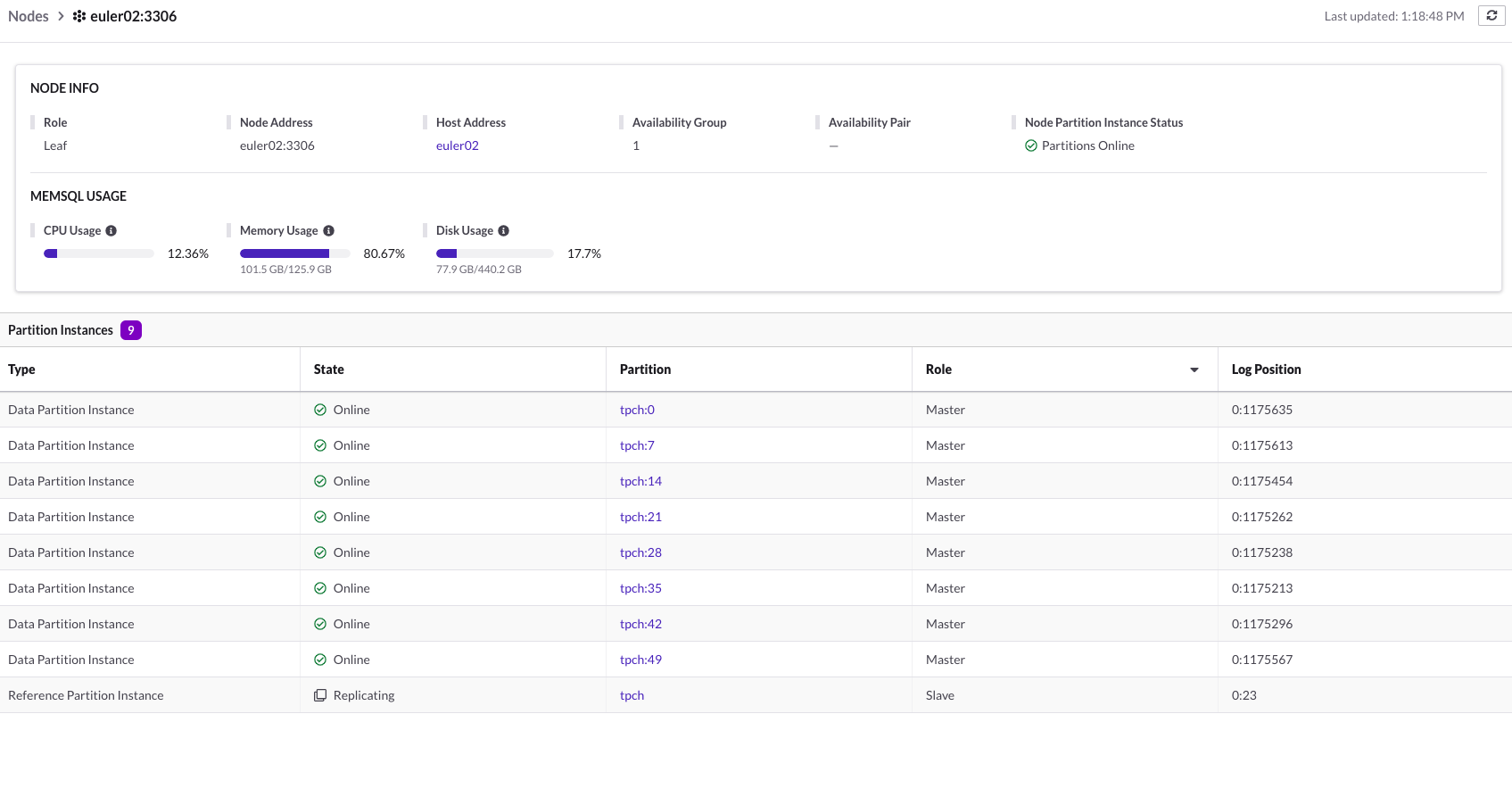Open the euler02 host address link
Viewport: 1512px width, 797px height.
[x=457, y=145]
